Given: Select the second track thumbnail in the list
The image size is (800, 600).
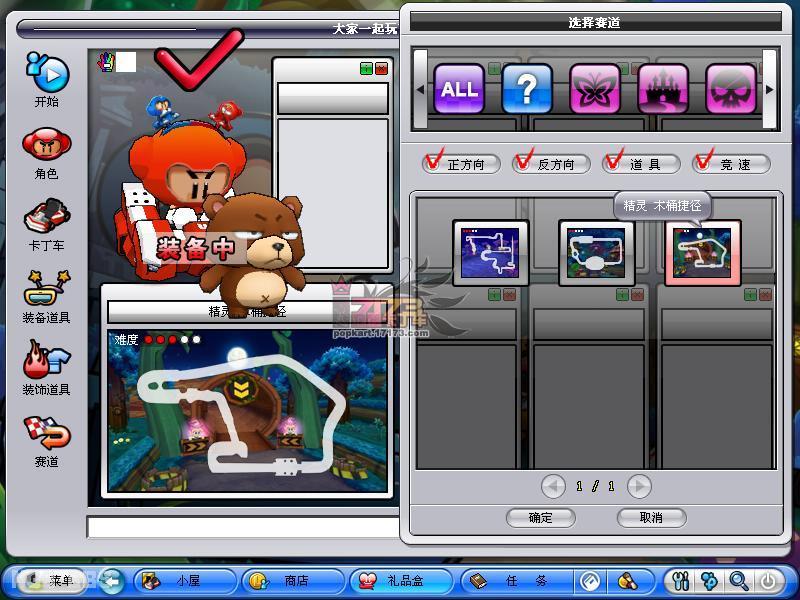Looking at the screenshot, I should (596, 253).
